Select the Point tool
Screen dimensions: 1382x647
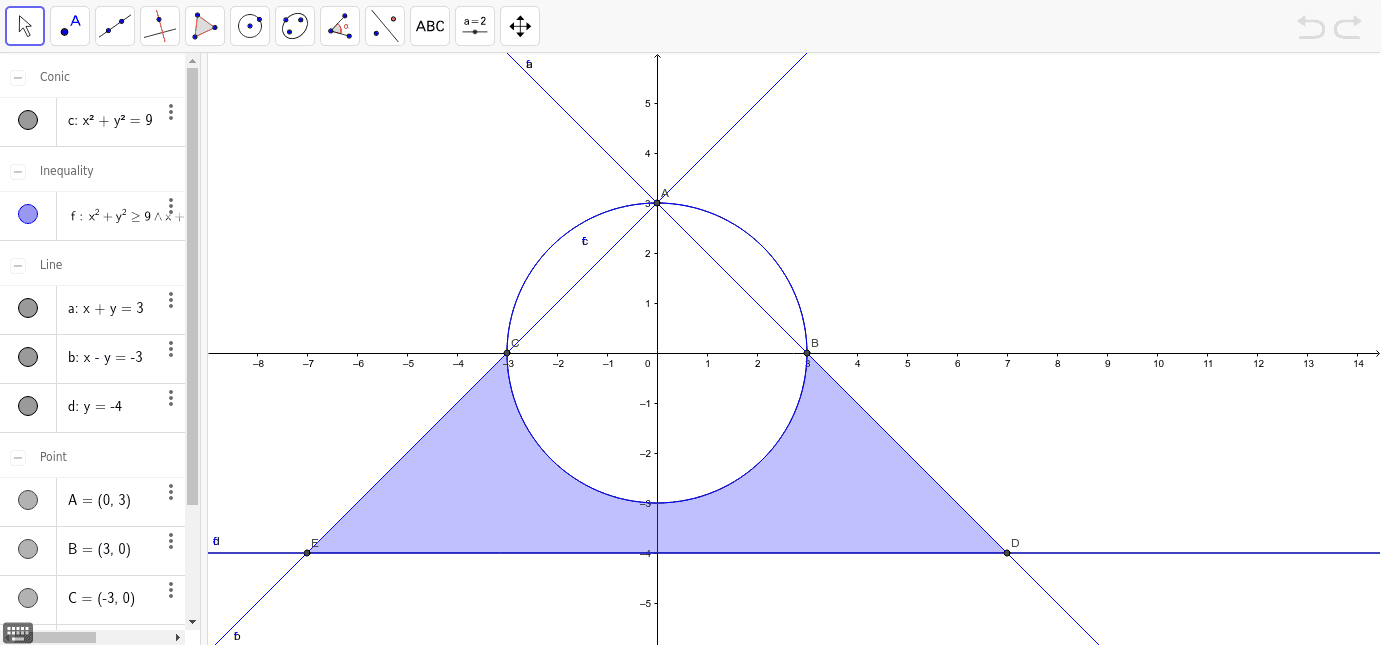click(x=70, y=26)
